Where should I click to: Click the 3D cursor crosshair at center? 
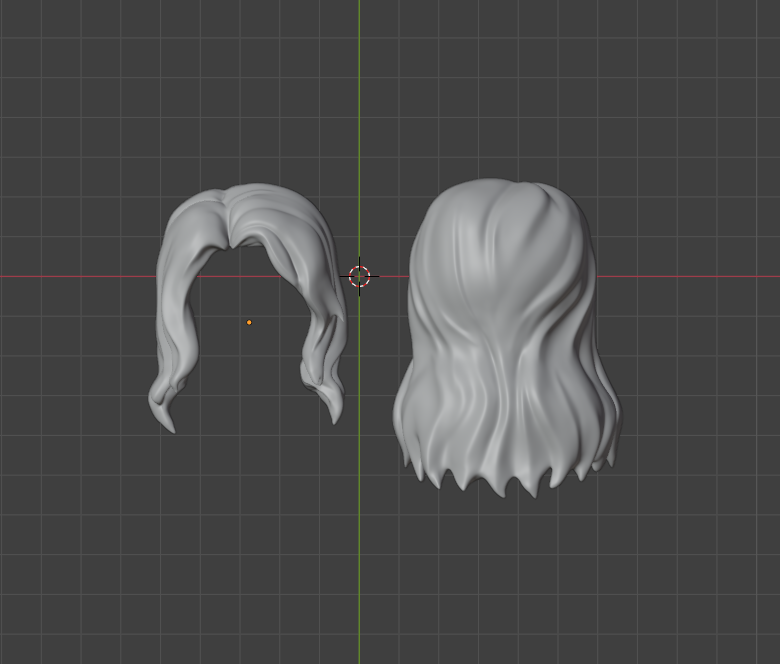(x=359, y=276)
